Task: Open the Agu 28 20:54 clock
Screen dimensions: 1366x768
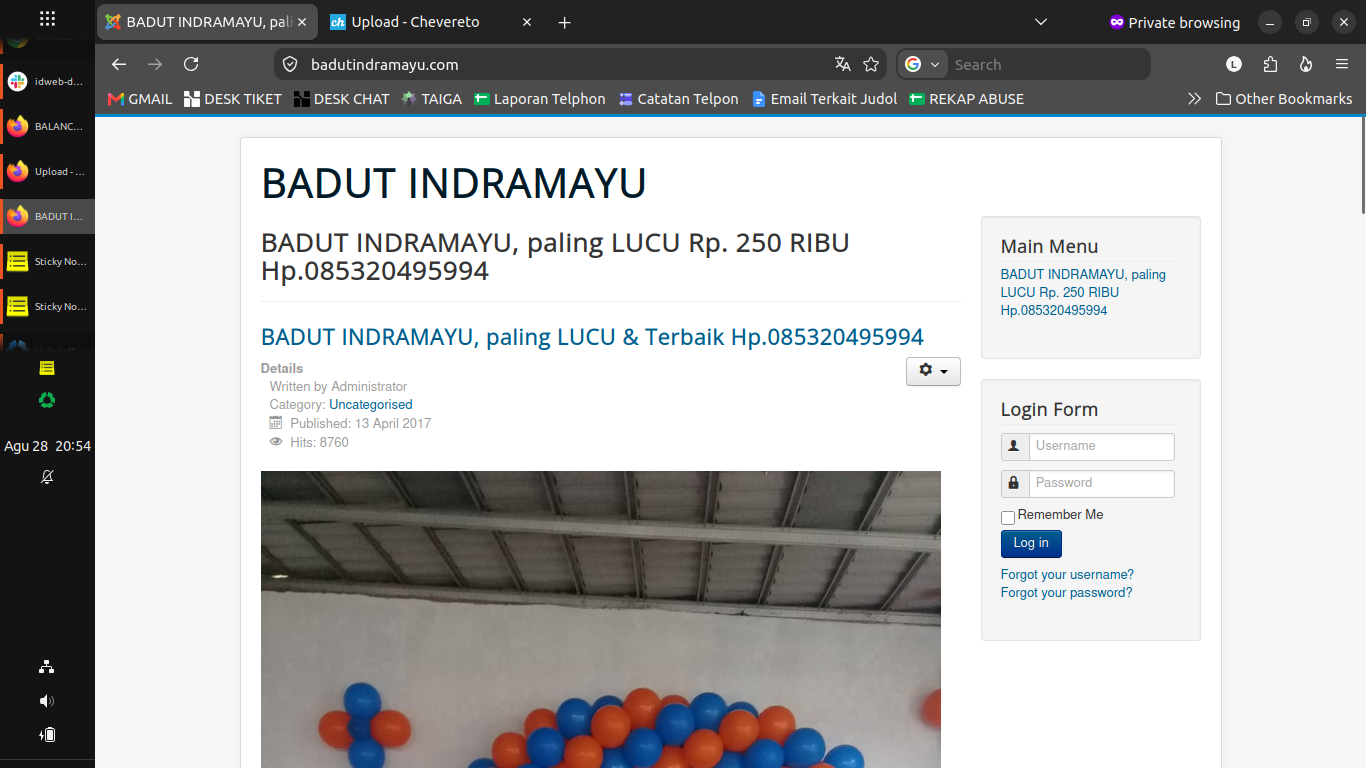Action: point(47,446)
